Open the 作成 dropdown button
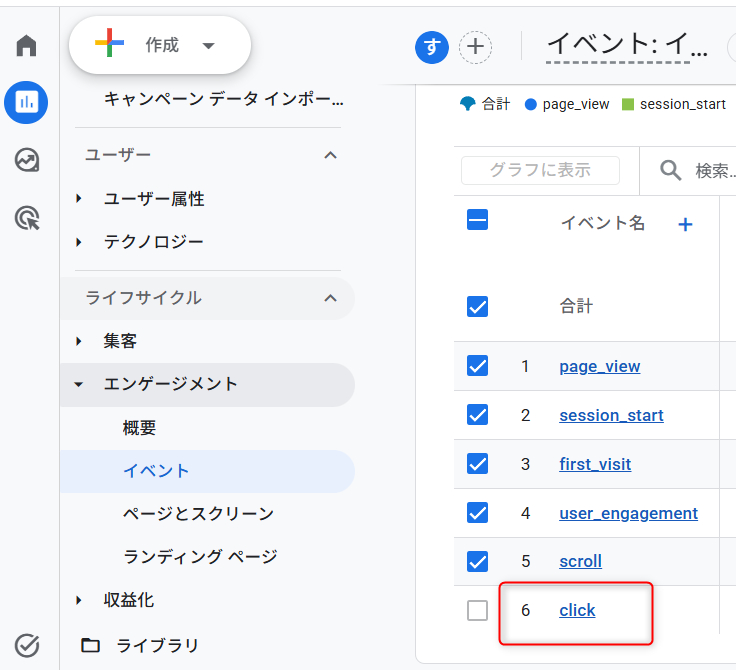This screenshot has height=670, width=736. point(160,45)
